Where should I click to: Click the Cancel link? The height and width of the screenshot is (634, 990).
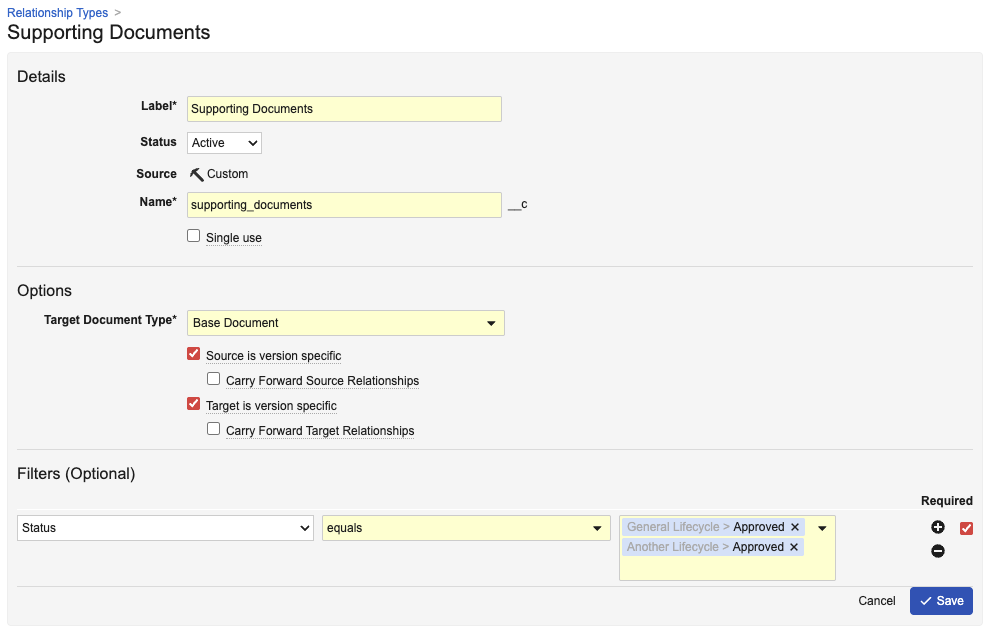click(876, 601)
